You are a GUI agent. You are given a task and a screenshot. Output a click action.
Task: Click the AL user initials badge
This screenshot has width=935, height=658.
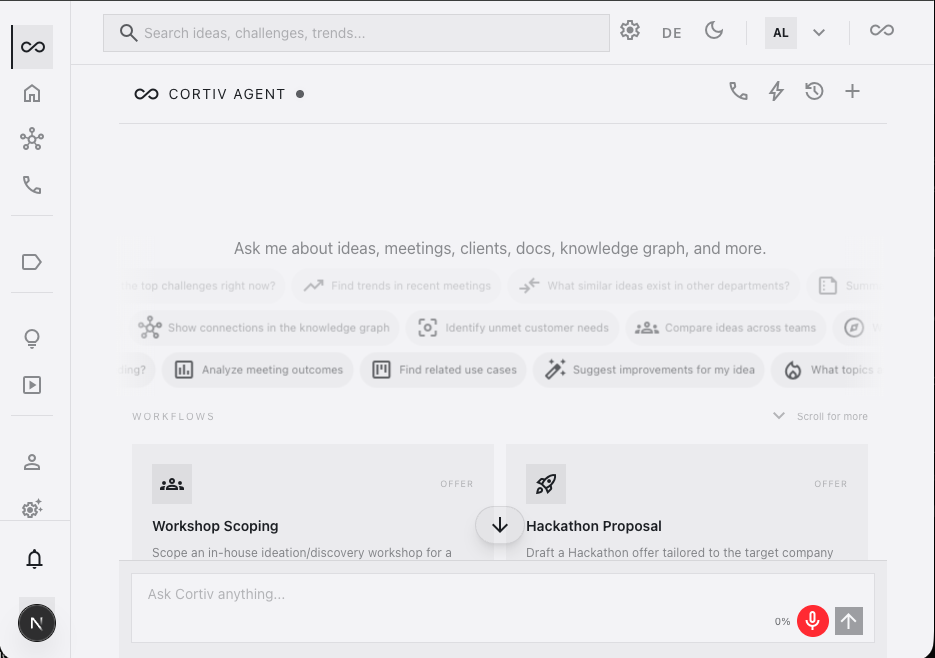click(781, 33)
